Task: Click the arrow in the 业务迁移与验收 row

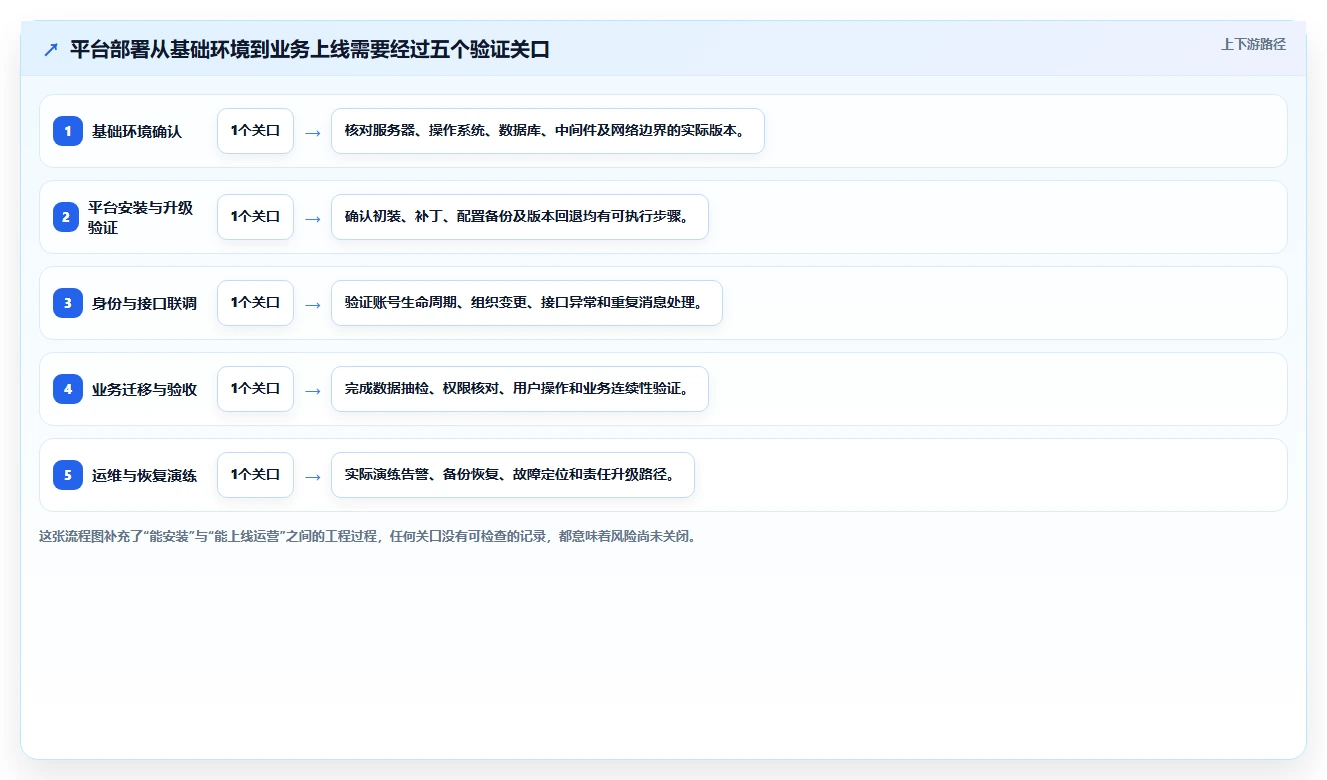Action: (313, 390)
